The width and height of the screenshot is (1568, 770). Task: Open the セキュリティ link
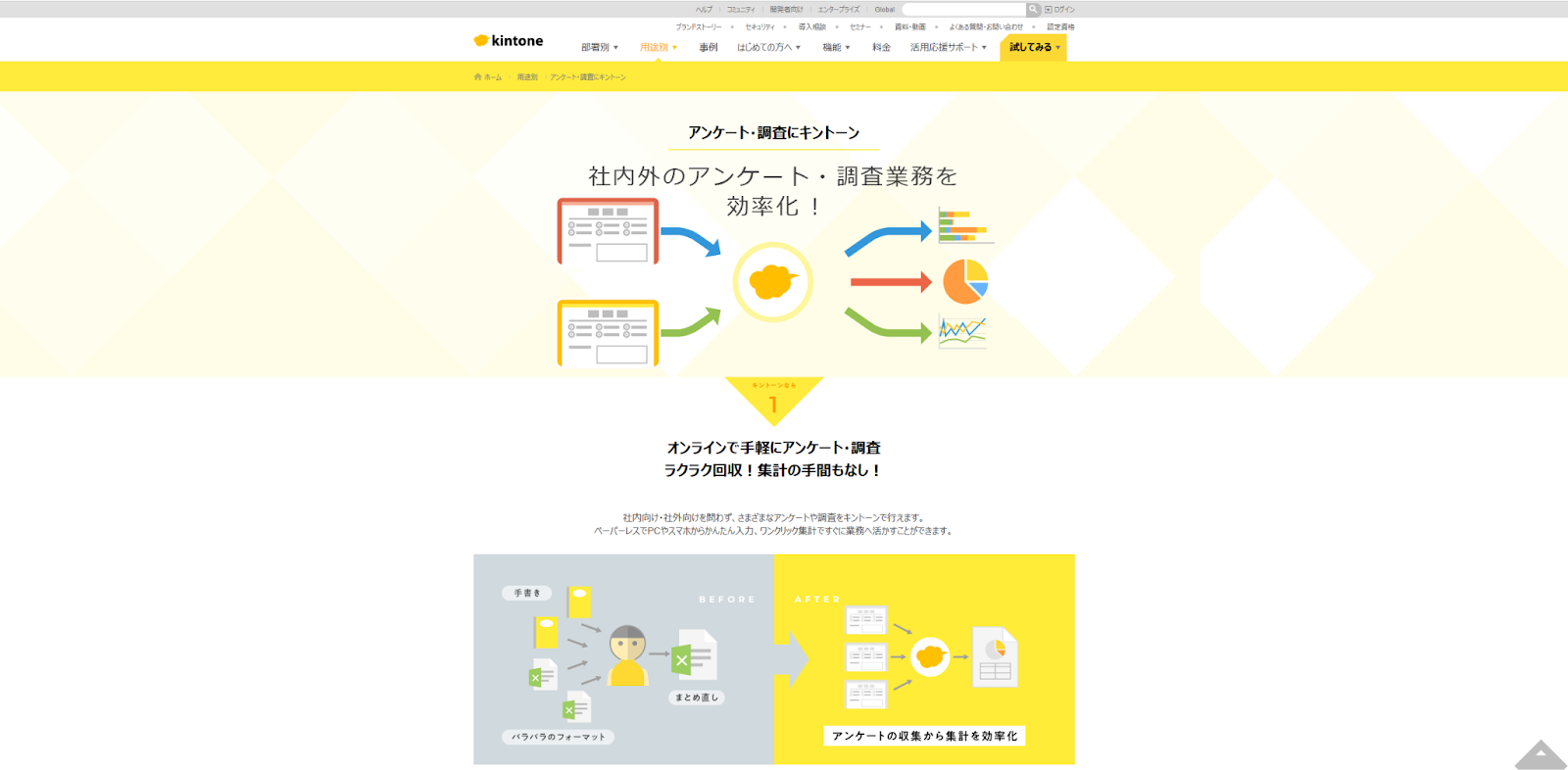tap(759, 27)
